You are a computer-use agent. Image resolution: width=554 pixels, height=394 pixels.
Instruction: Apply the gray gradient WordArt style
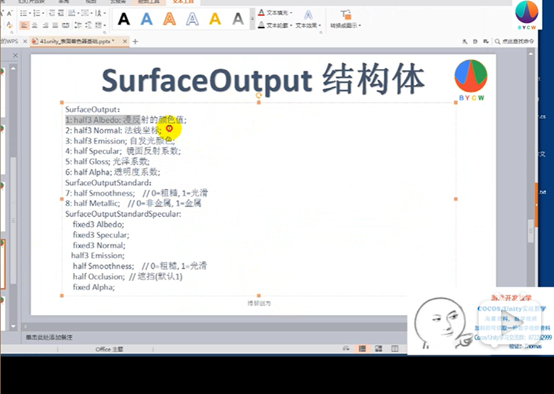(x=238, y=19)
